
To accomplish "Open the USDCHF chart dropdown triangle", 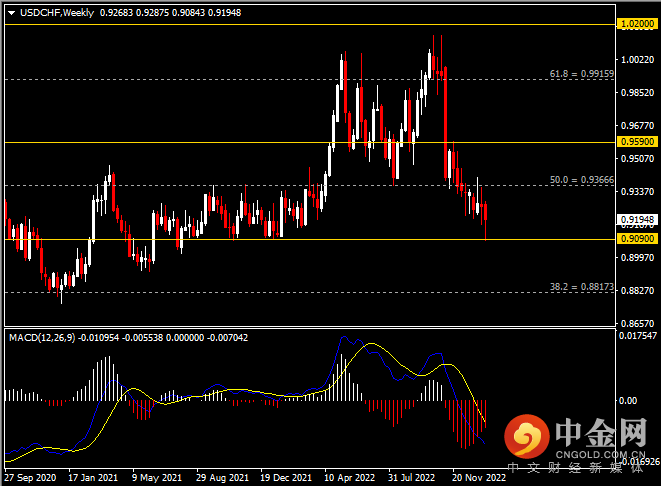I will [x=11, y=13].
